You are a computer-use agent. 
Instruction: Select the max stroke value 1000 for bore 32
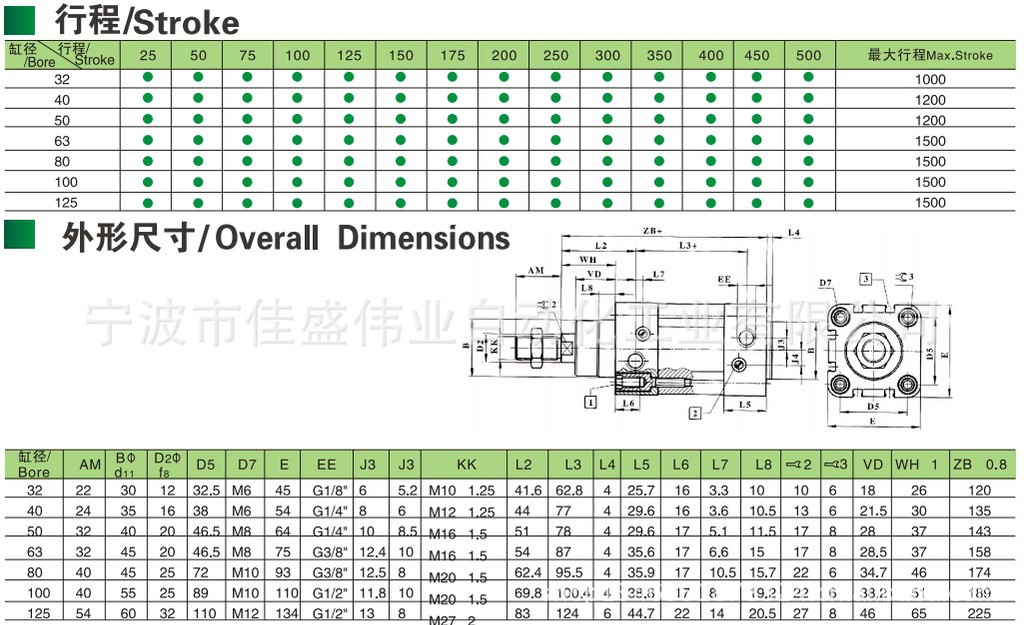(x=929, y=79)
